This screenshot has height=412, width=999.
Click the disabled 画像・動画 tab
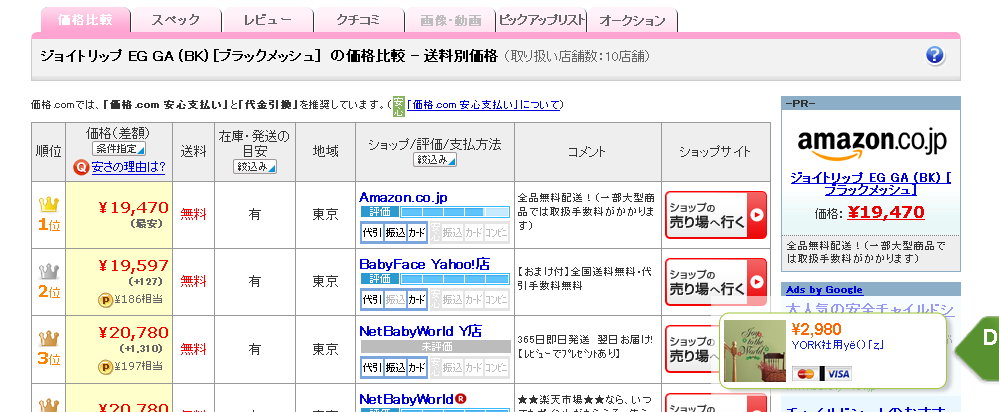[450, 20]
